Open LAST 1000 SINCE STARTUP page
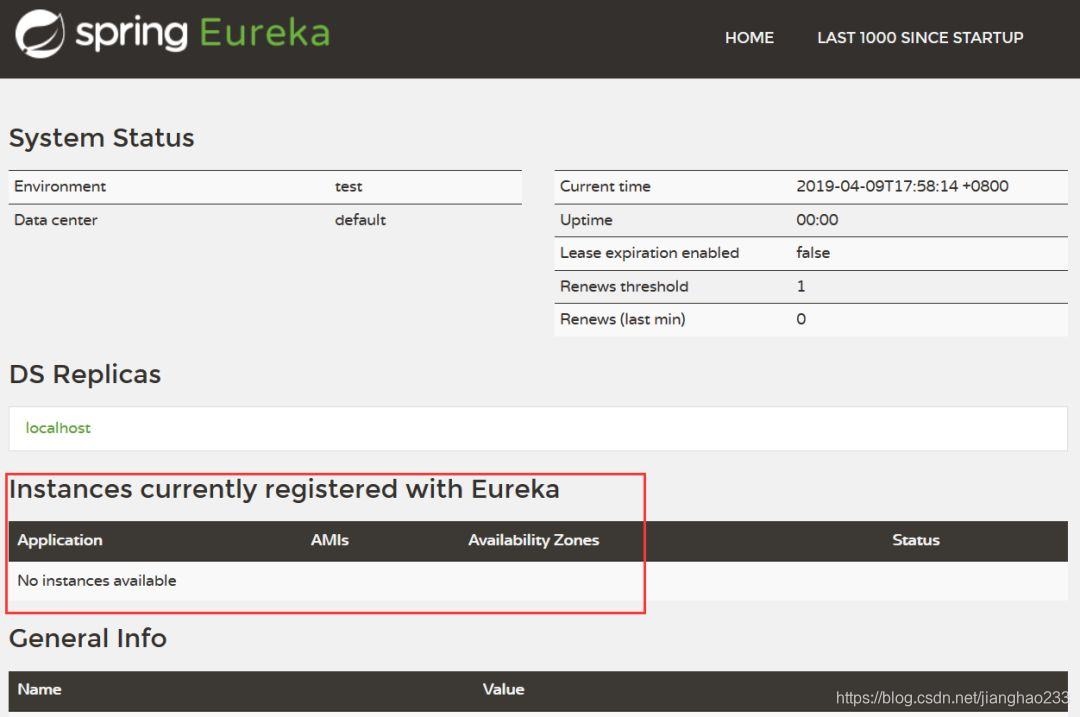 pyautogui.click(x=920, y=38)
